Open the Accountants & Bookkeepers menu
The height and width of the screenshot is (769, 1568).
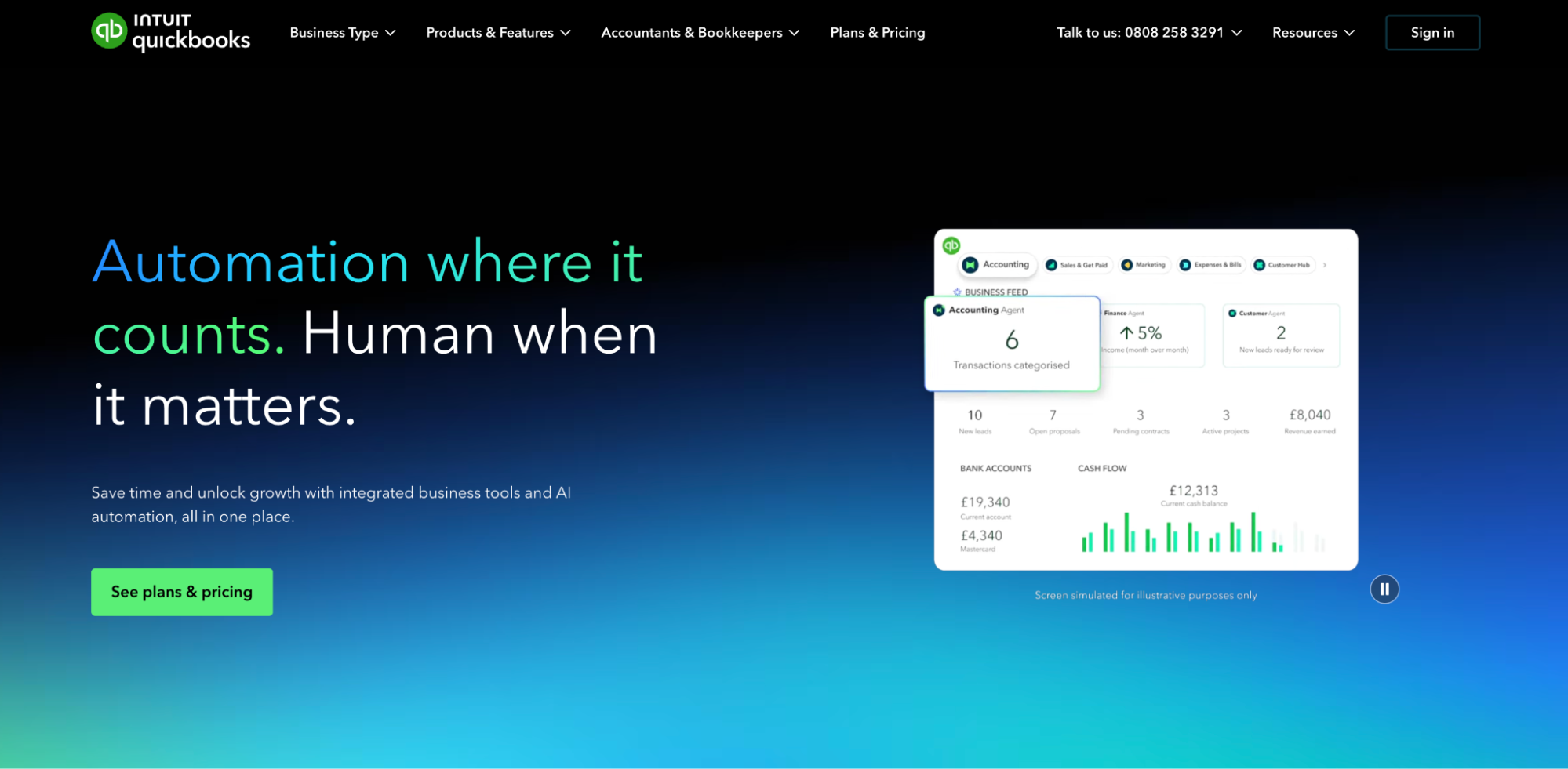700,33
